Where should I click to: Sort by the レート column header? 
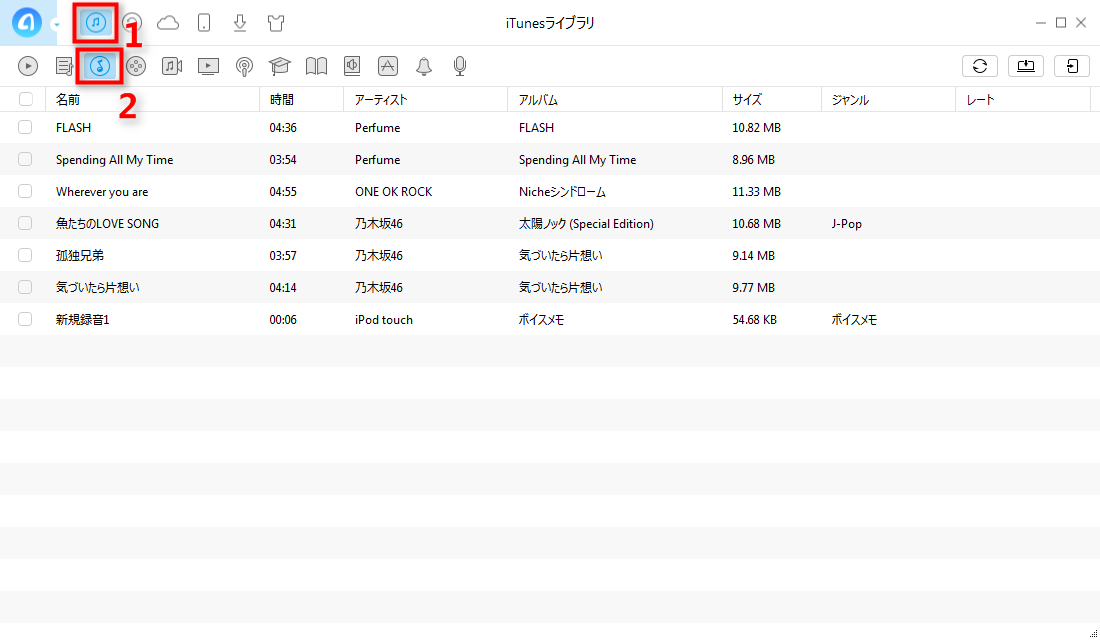pyautogui.click(x=1024, y=100)
